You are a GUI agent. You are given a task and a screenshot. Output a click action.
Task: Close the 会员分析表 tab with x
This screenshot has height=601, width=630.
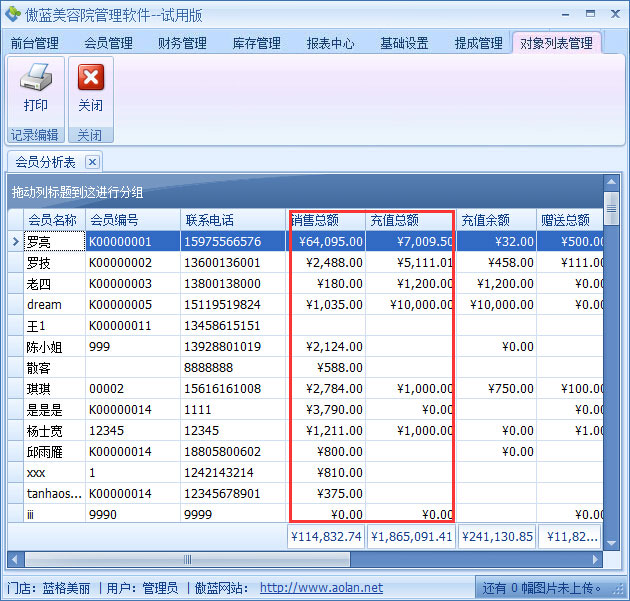click(x=92, y=161)
